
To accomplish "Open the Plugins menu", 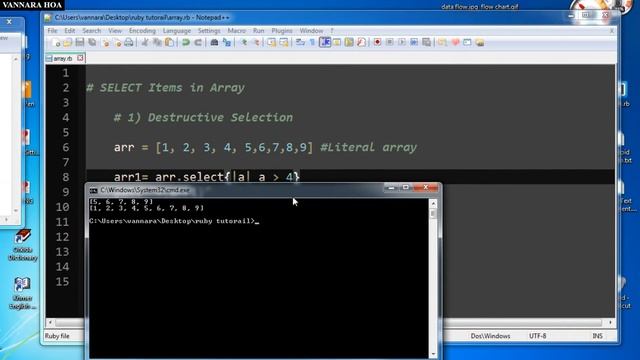I will [282, 31].
